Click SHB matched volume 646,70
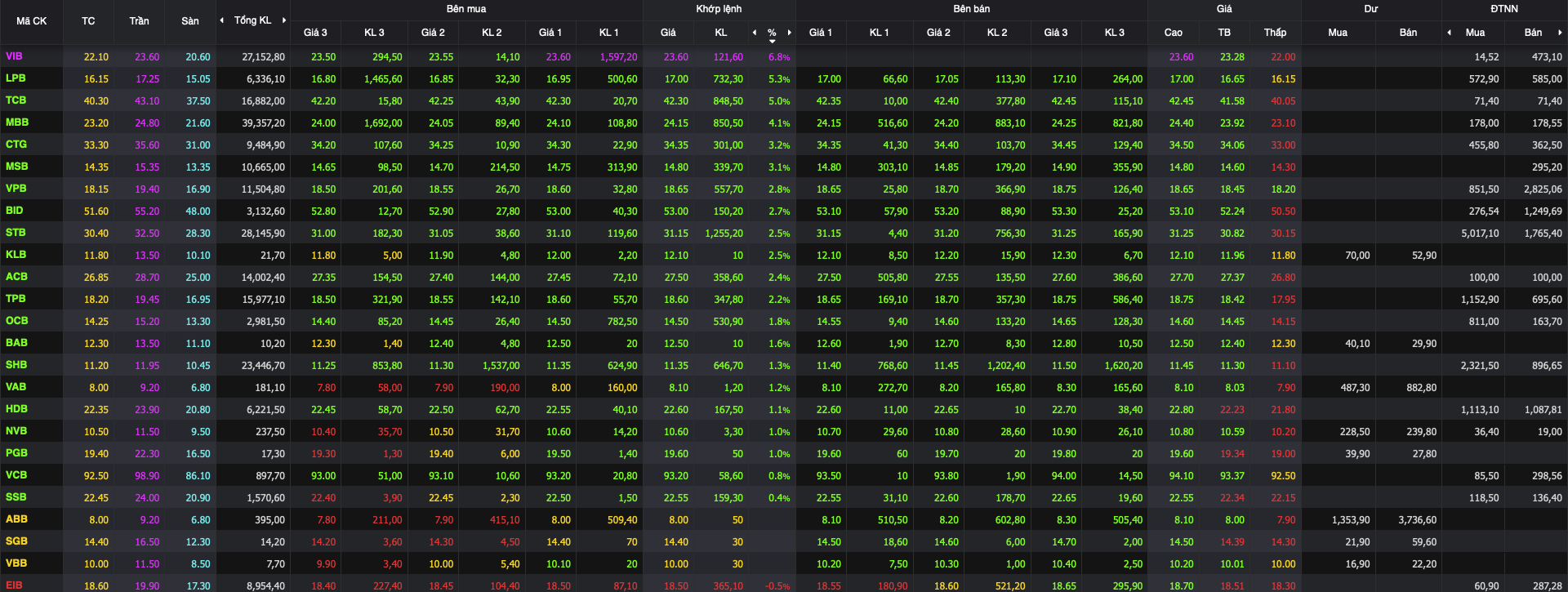This screenshot has height=592, width=1568. point(728,366)
